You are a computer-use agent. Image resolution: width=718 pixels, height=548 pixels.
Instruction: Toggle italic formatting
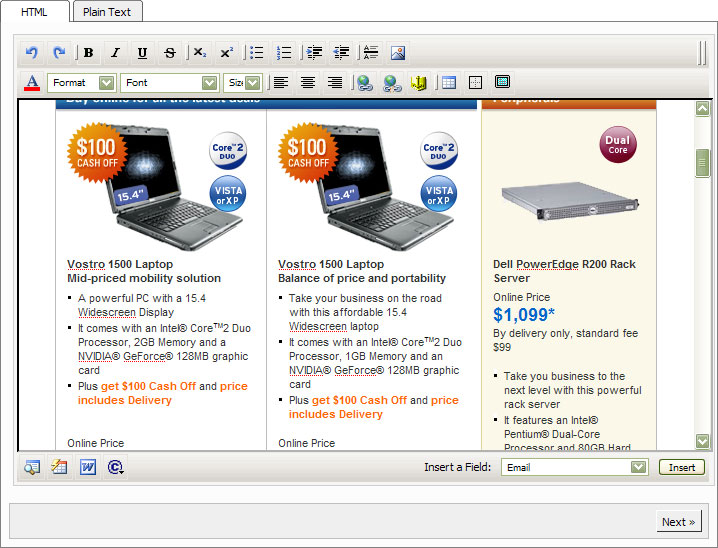(x=115, y=53)
